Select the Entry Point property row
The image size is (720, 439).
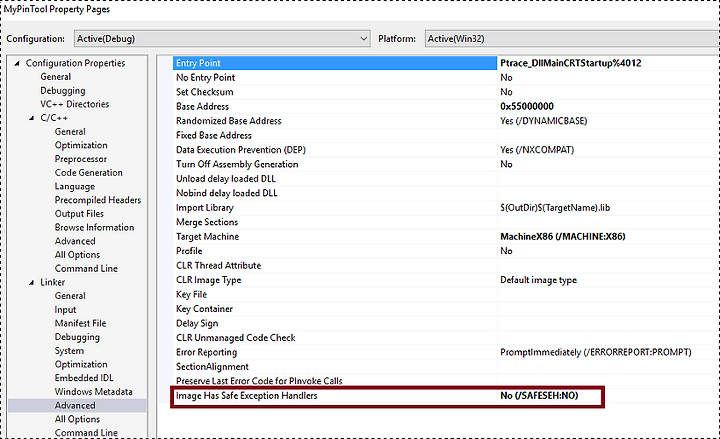(335, 63)
